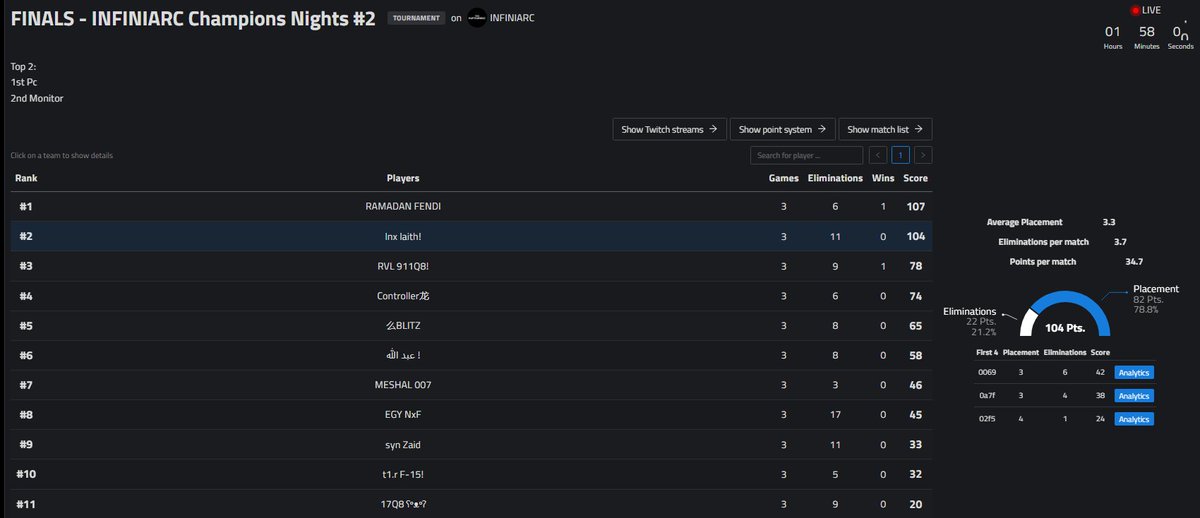Click the Wins column header
This screenshot has height=518, width=1200.
(884, 178)
